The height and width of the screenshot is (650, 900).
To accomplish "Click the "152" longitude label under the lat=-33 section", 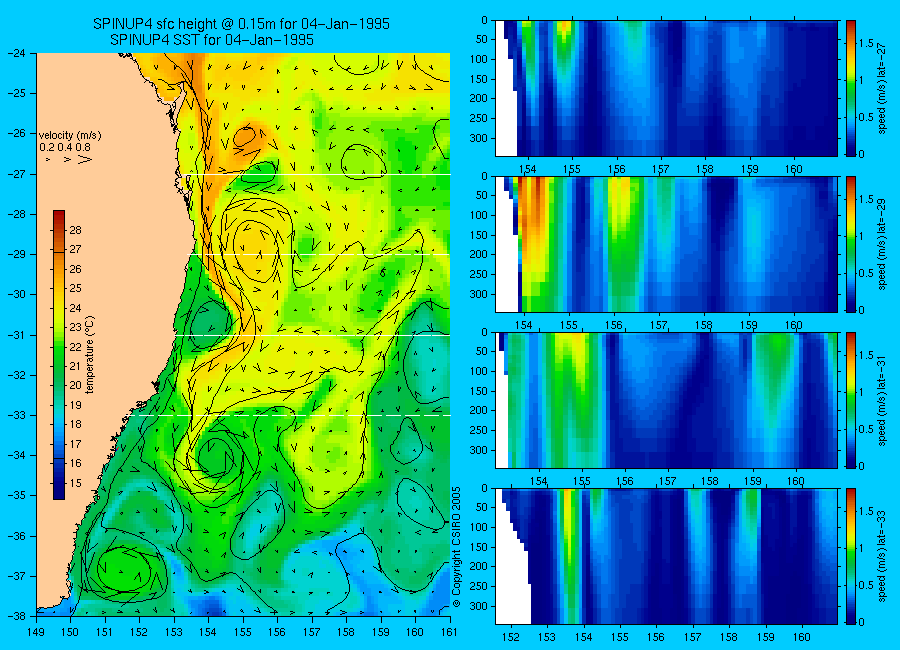I will tap(511, 637).
